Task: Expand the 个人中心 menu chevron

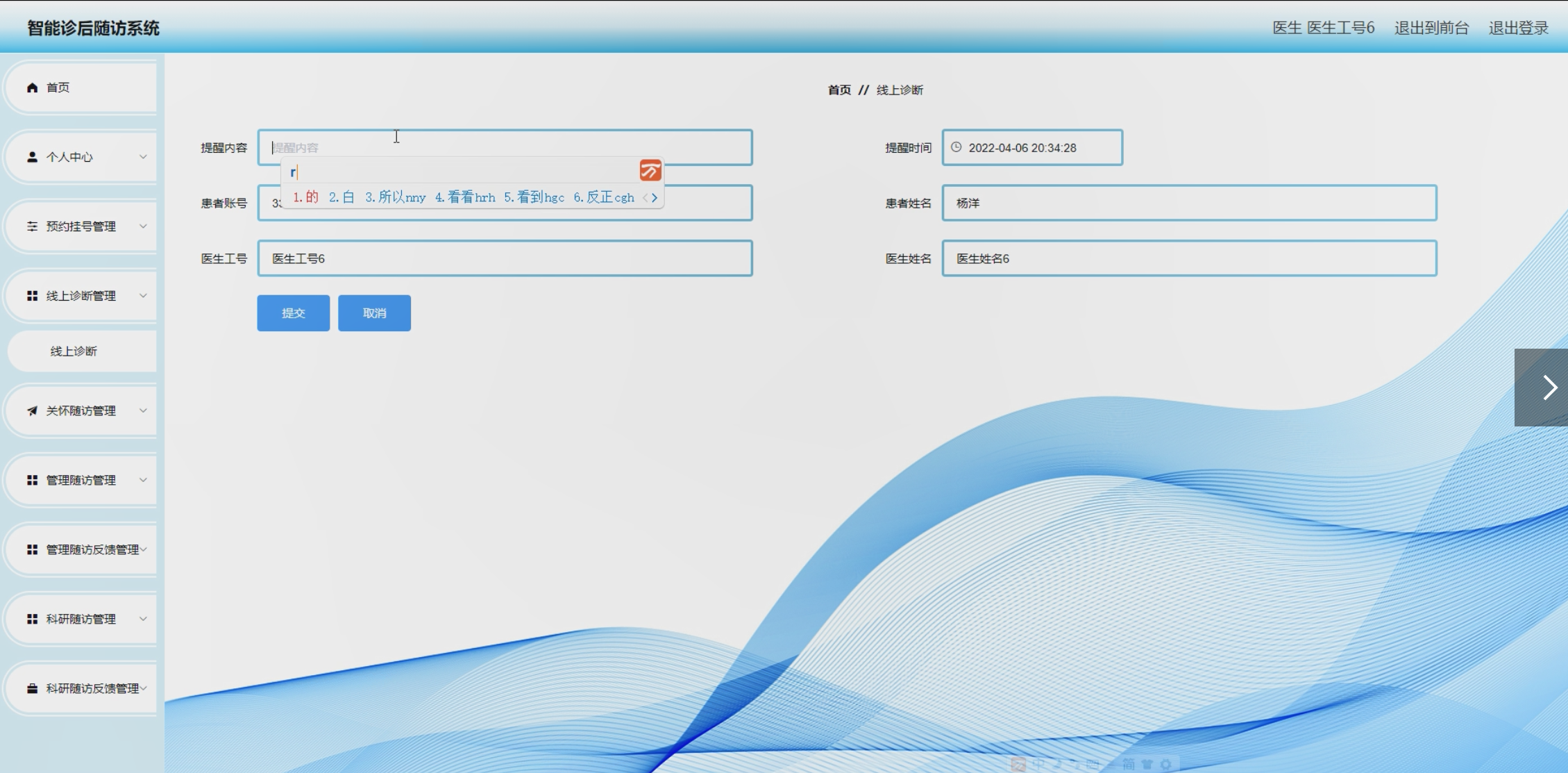Action: [x=143, y=157]
